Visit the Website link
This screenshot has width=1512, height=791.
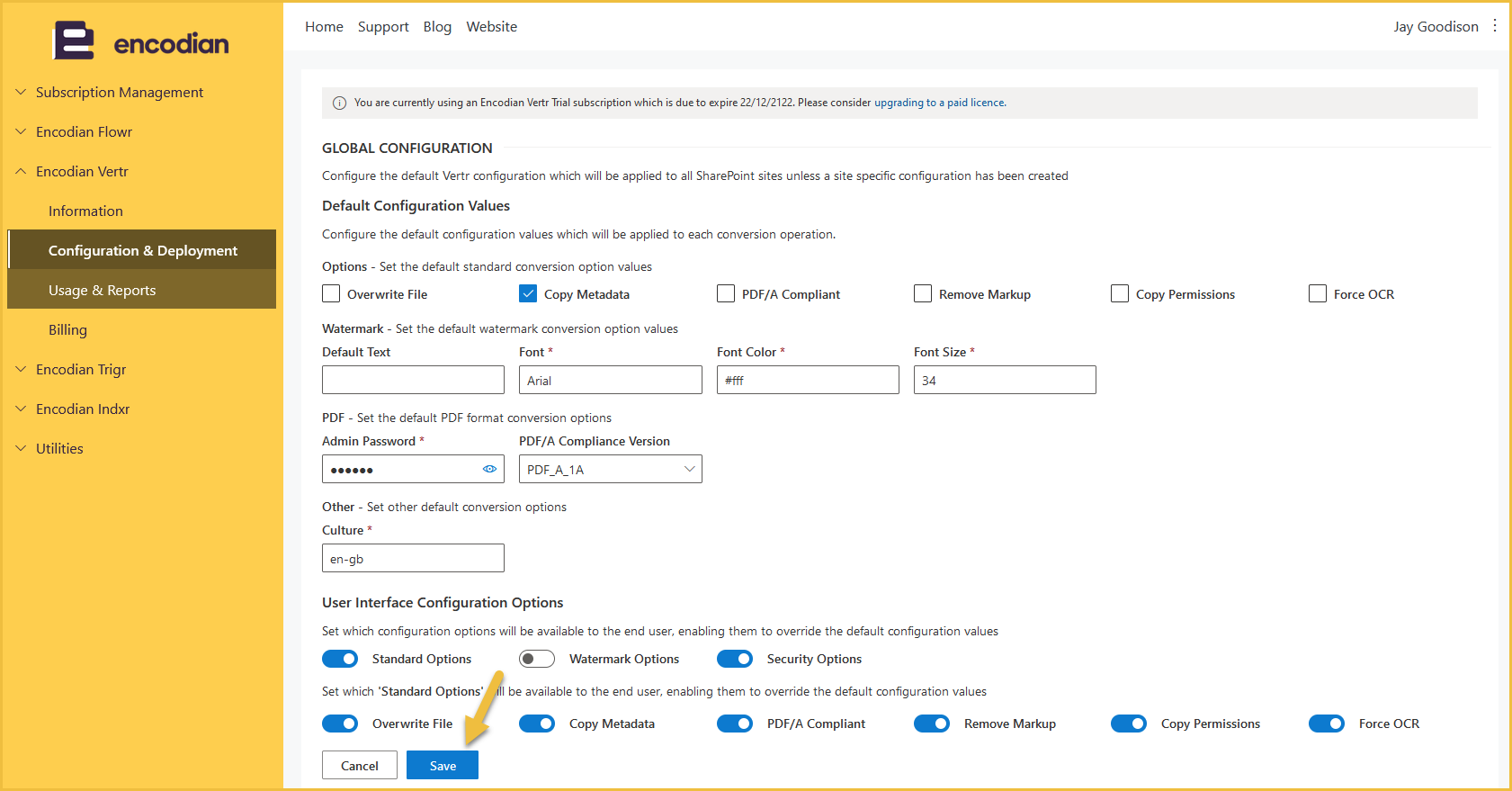tap(492, 27)
